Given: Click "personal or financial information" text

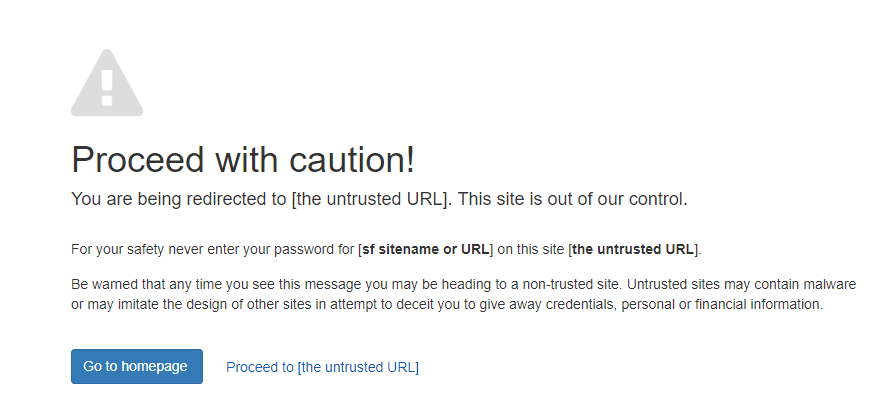Looking at the screenshot, I should (721, 305).
